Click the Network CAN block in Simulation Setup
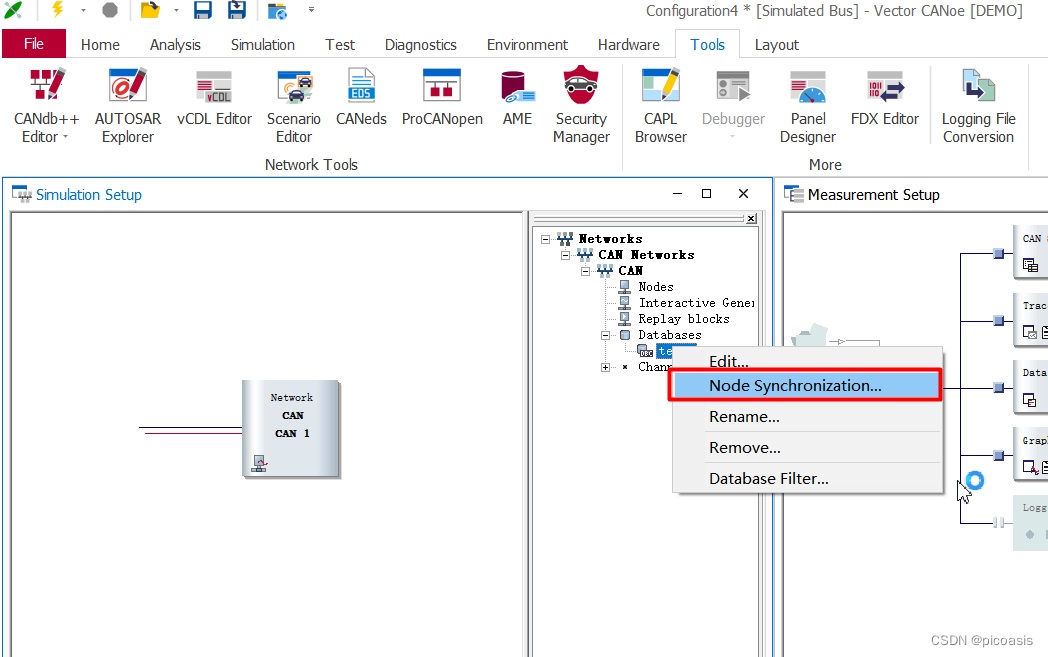 (x=291, y=428)
